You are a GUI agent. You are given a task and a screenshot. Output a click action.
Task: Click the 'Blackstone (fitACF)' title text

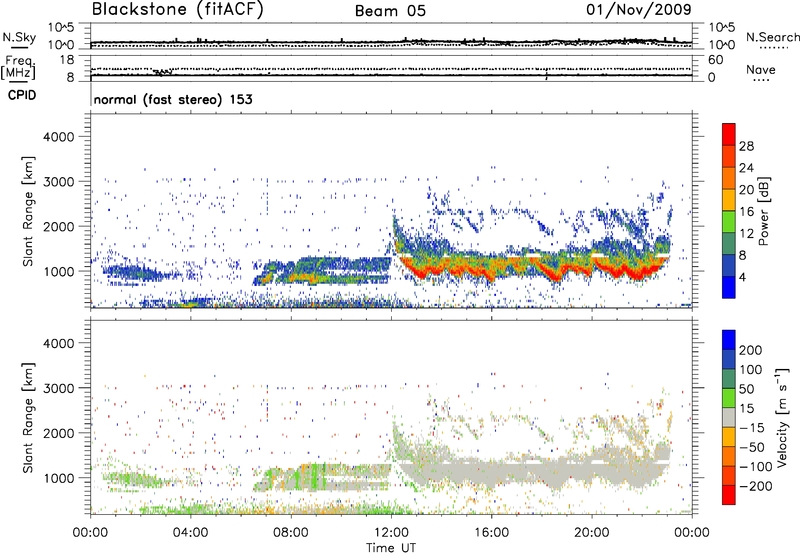[x=177, y=9]
